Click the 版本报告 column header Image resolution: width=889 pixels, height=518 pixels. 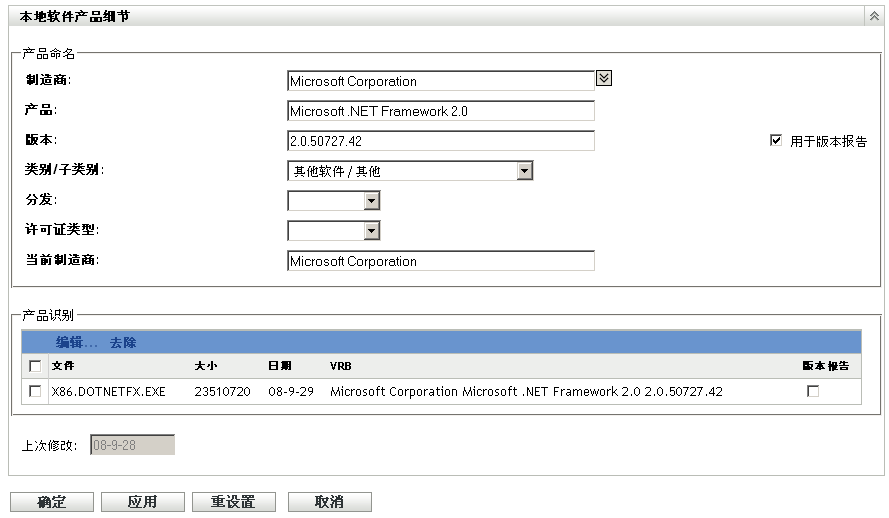click(826, 366)
